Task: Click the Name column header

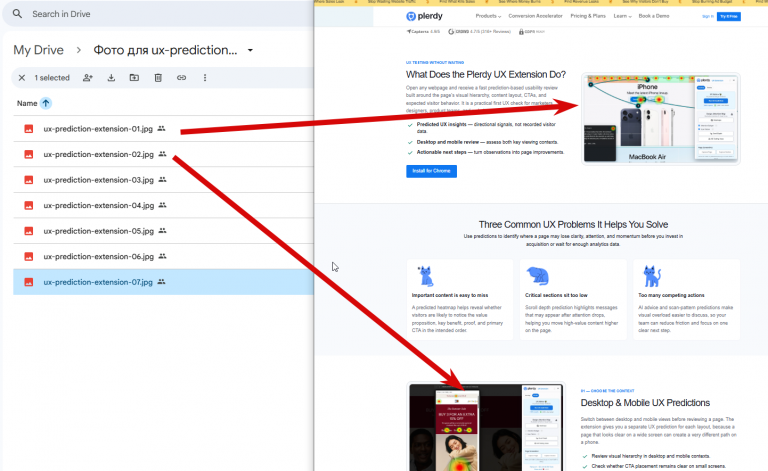Action: [x=27, y=103]
